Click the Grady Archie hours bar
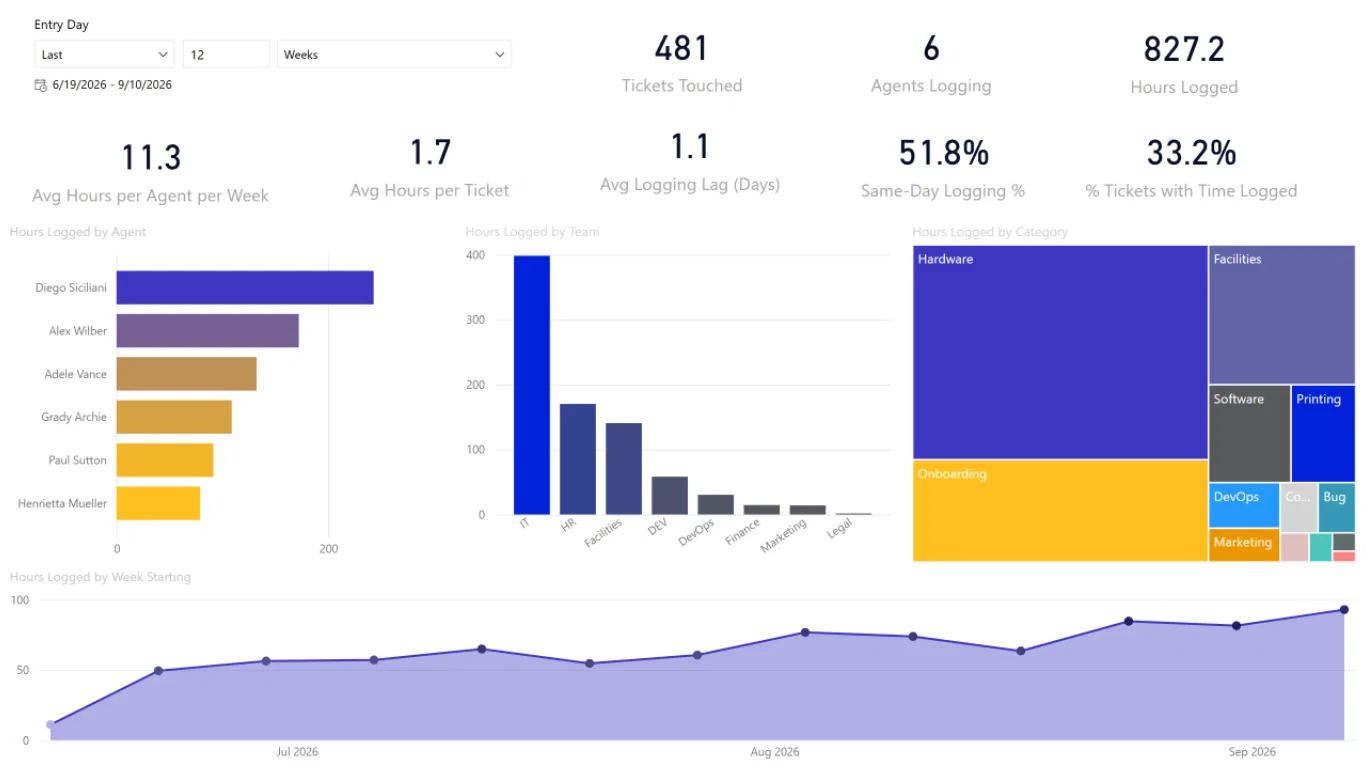 pyautogui.click(x=174, y=417)
